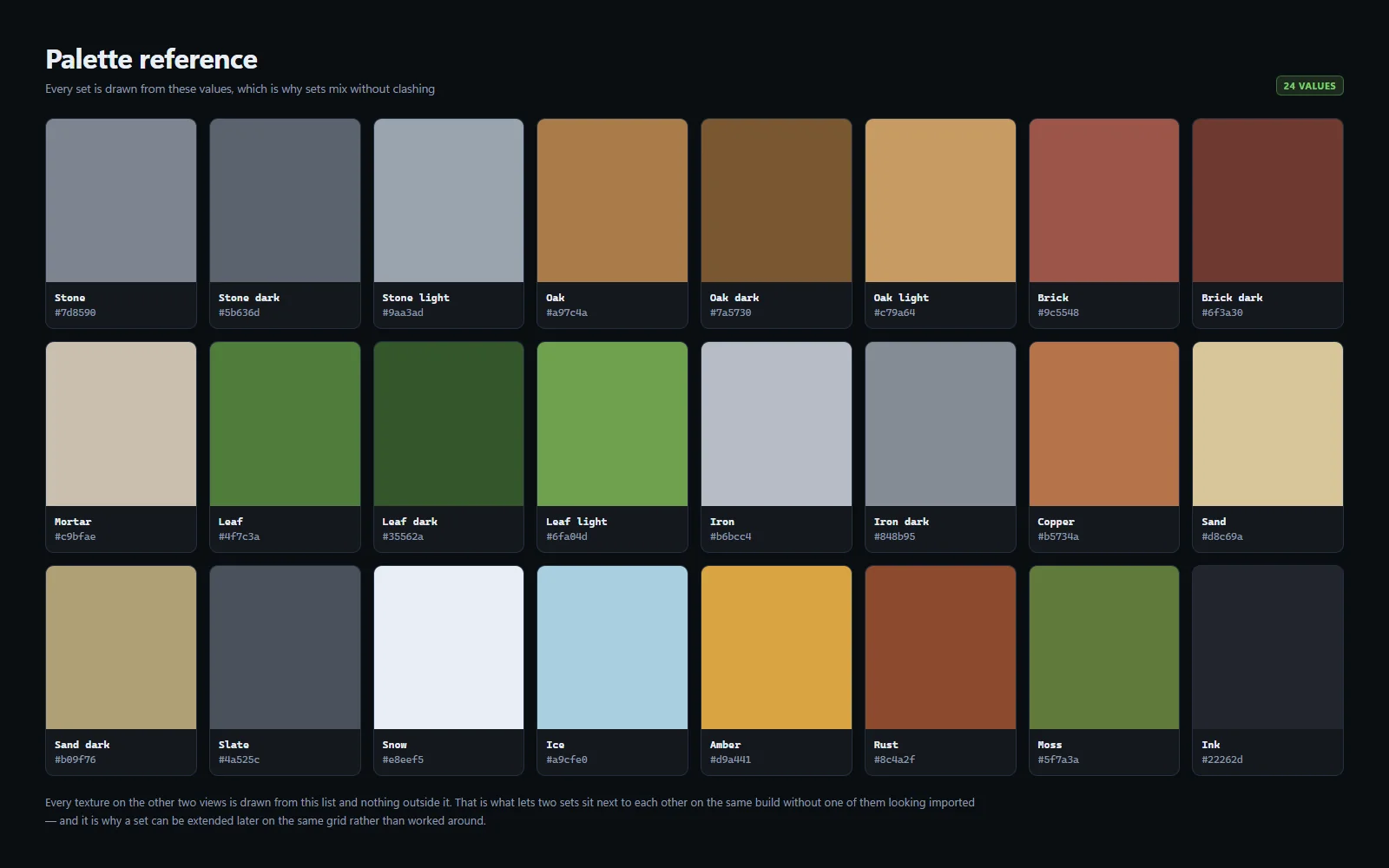Viewport: 1389px width, 868px height.
Task: Choose the Oak light swatch
Action: click(x=940, y=201)
